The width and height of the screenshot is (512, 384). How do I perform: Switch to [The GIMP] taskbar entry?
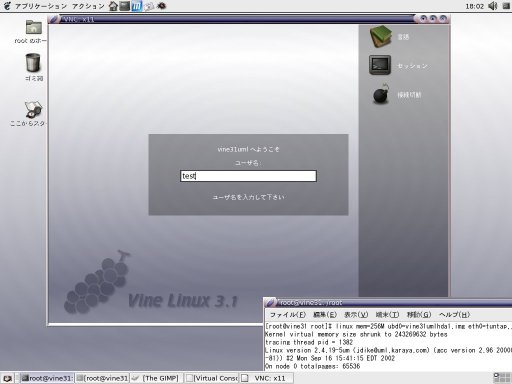pyautogui.click(x=157, y=378)
